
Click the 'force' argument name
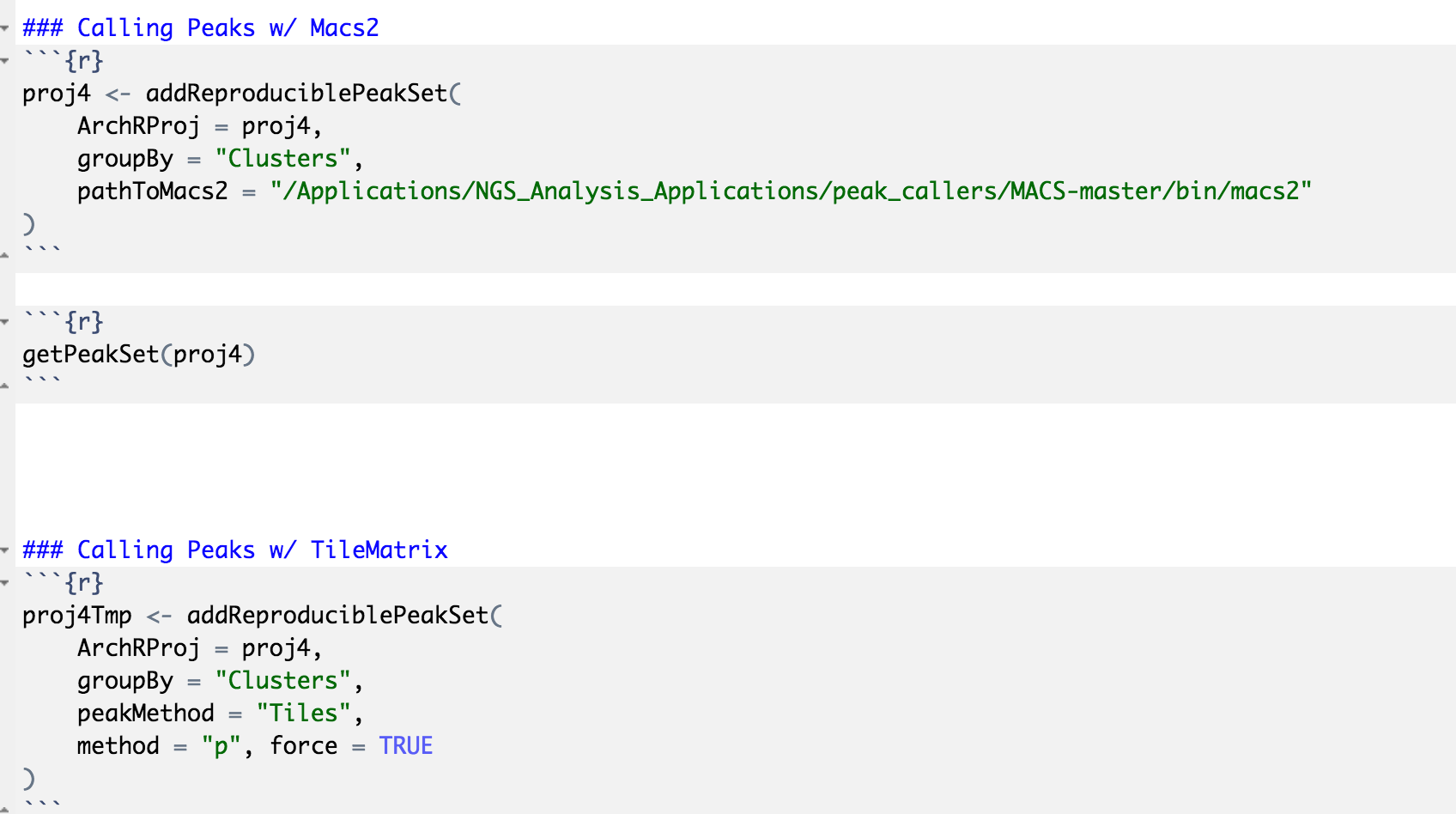coord(304,746)
